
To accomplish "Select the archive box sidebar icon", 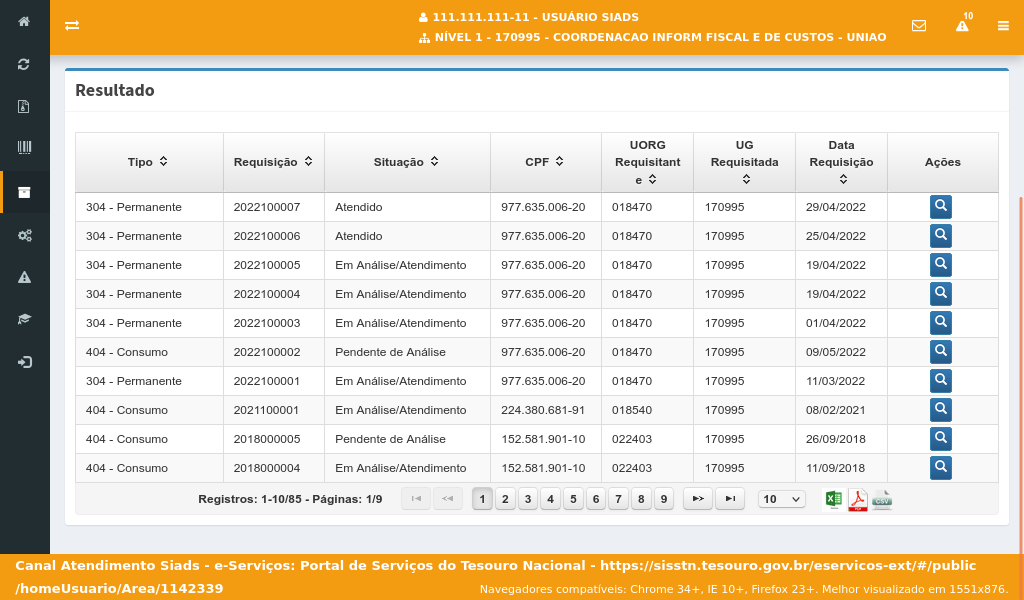I will 24,192.
